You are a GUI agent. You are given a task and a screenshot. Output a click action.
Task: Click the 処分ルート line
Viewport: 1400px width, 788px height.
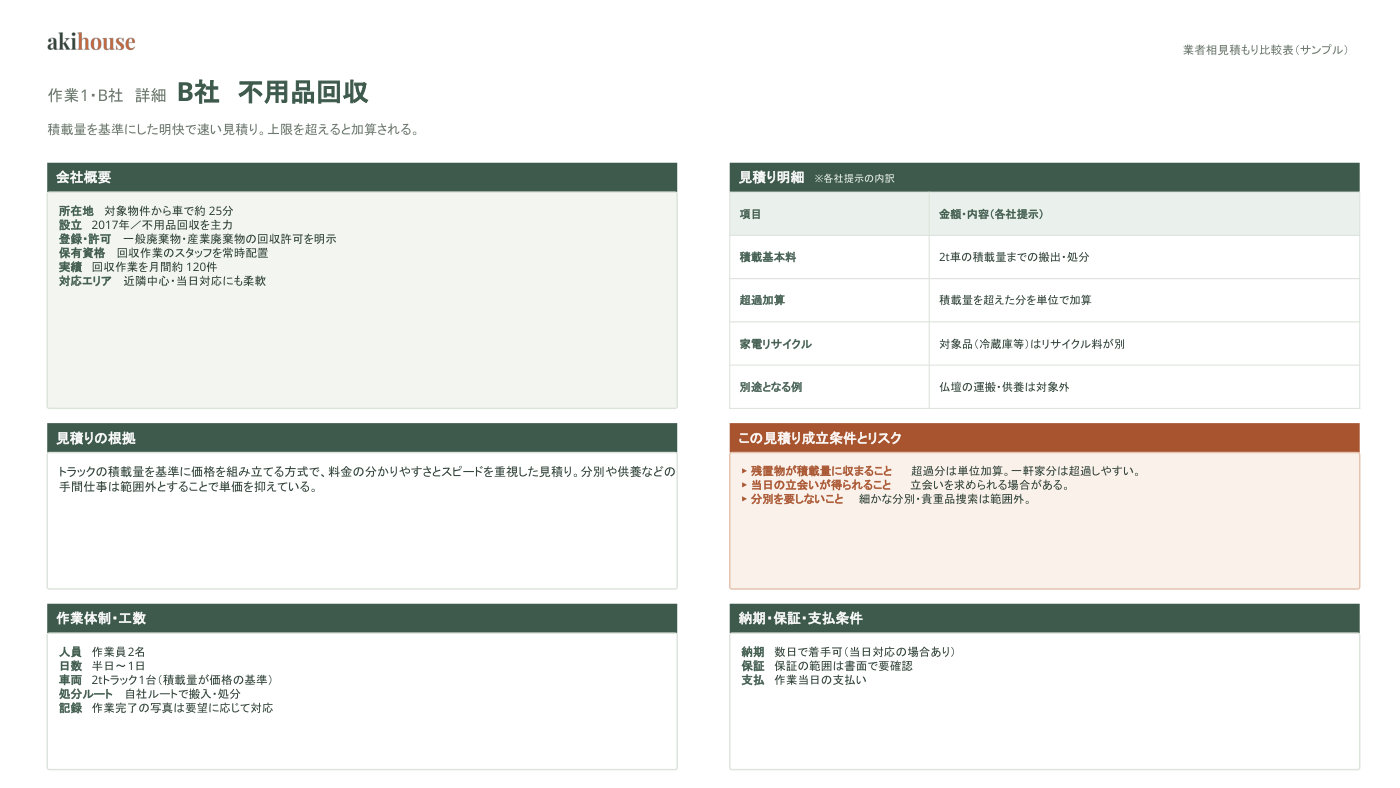pyautogui.click(x=150, y=694)
